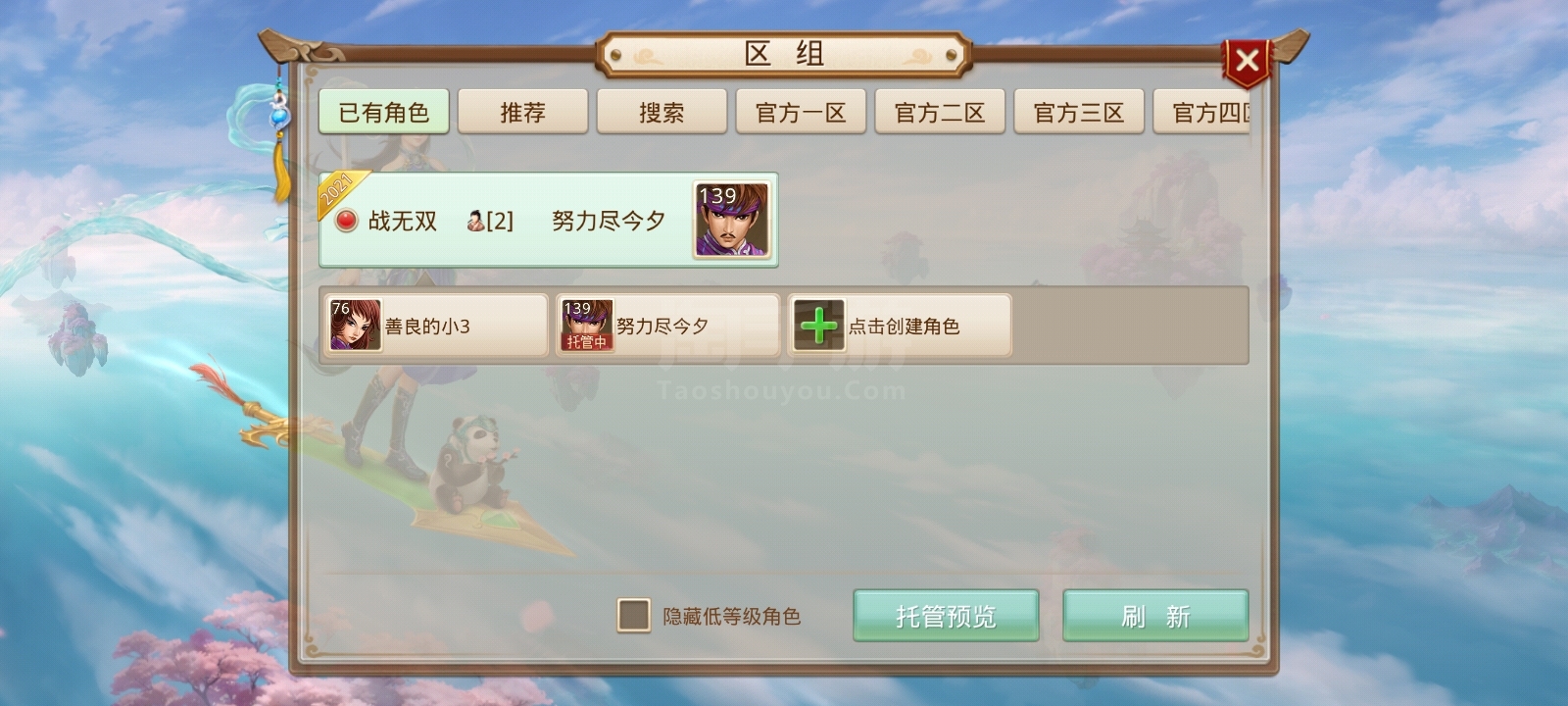This screenshot has width=1568, height=706.
Task: Click the 努力尽今夕 avatar marked 托管中
Action: click(x=587, y=326)
